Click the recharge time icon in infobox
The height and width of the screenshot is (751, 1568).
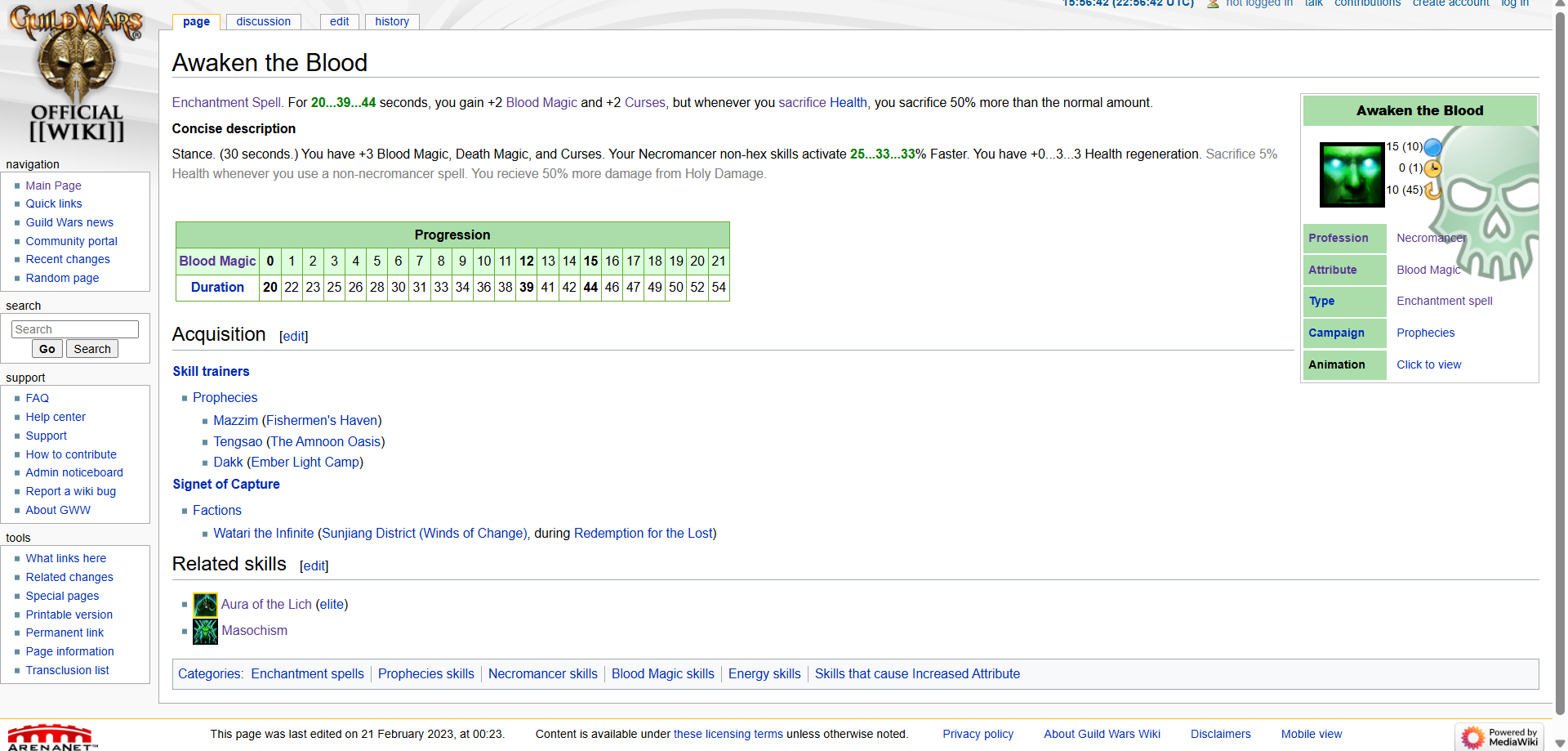click(x=1432, y=190)
